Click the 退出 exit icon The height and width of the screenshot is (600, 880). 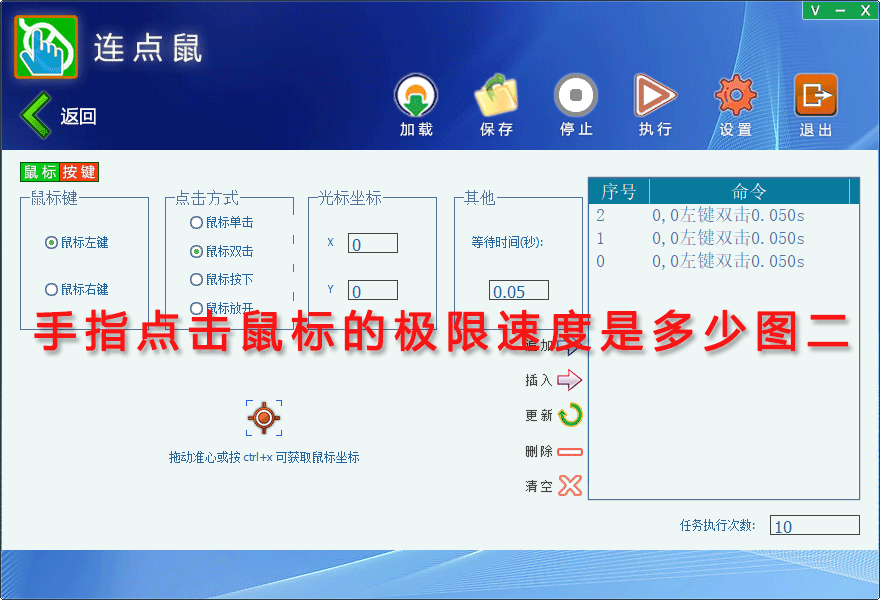pyautogui.click(x=815, y=95)
